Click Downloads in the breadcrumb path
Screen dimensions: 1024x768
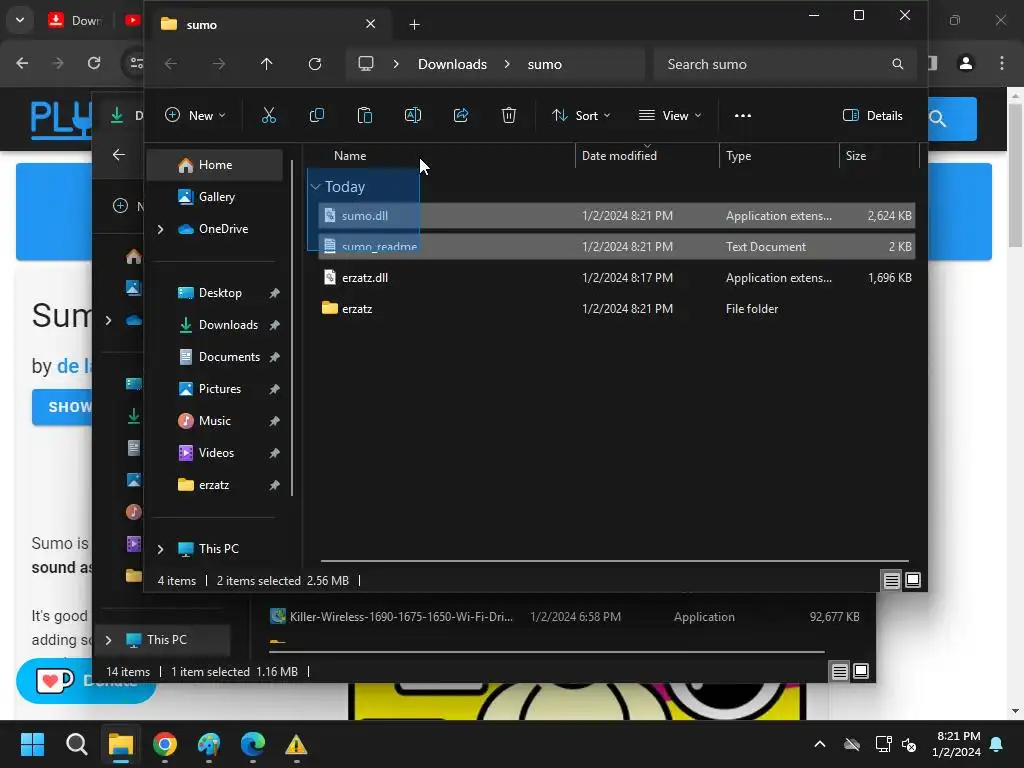point(452,64)
